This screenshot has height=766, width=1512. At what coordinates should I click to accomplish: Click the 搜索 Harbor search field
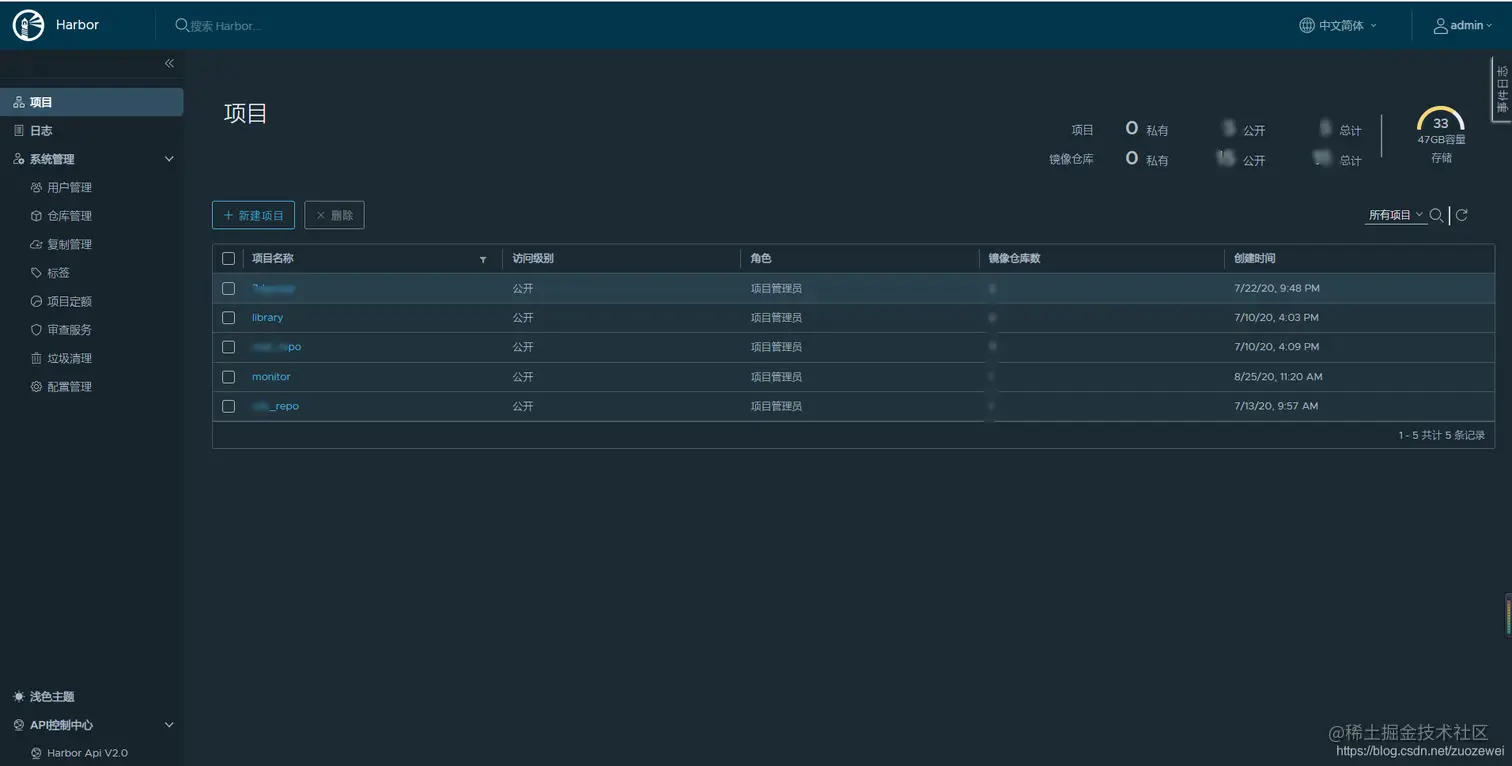coord(225,25)
